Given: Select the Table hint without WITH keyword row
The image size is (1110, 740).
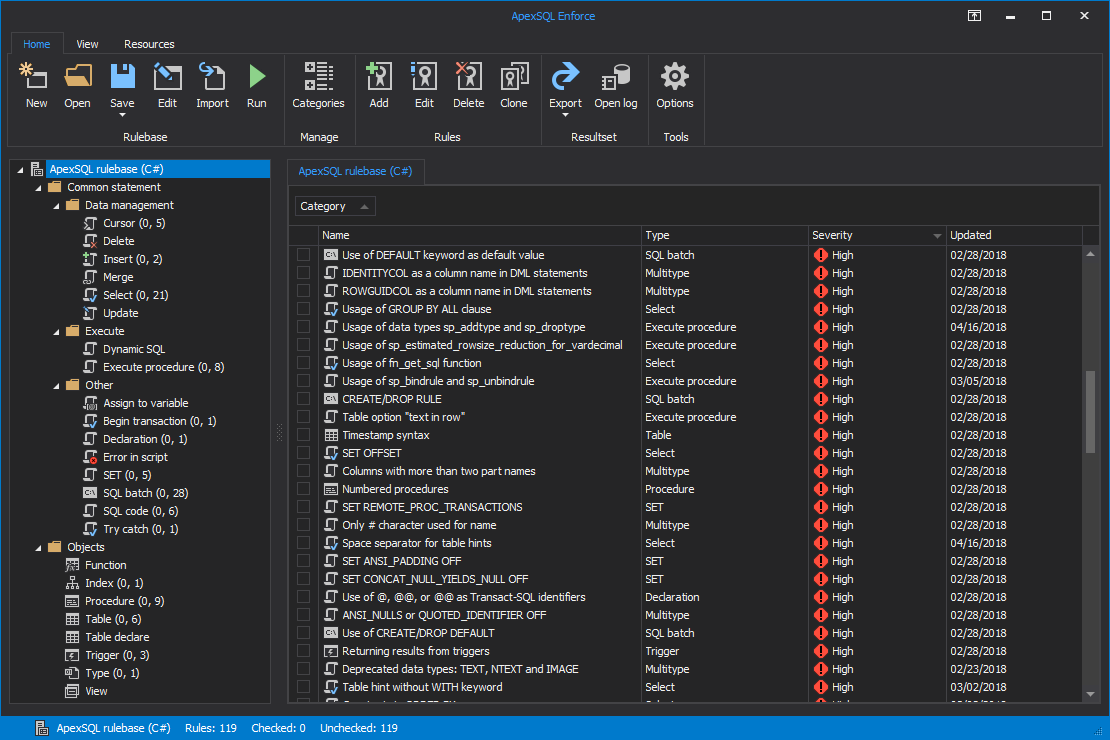Looking at the screenshot, I should click(x=686, y=687).
